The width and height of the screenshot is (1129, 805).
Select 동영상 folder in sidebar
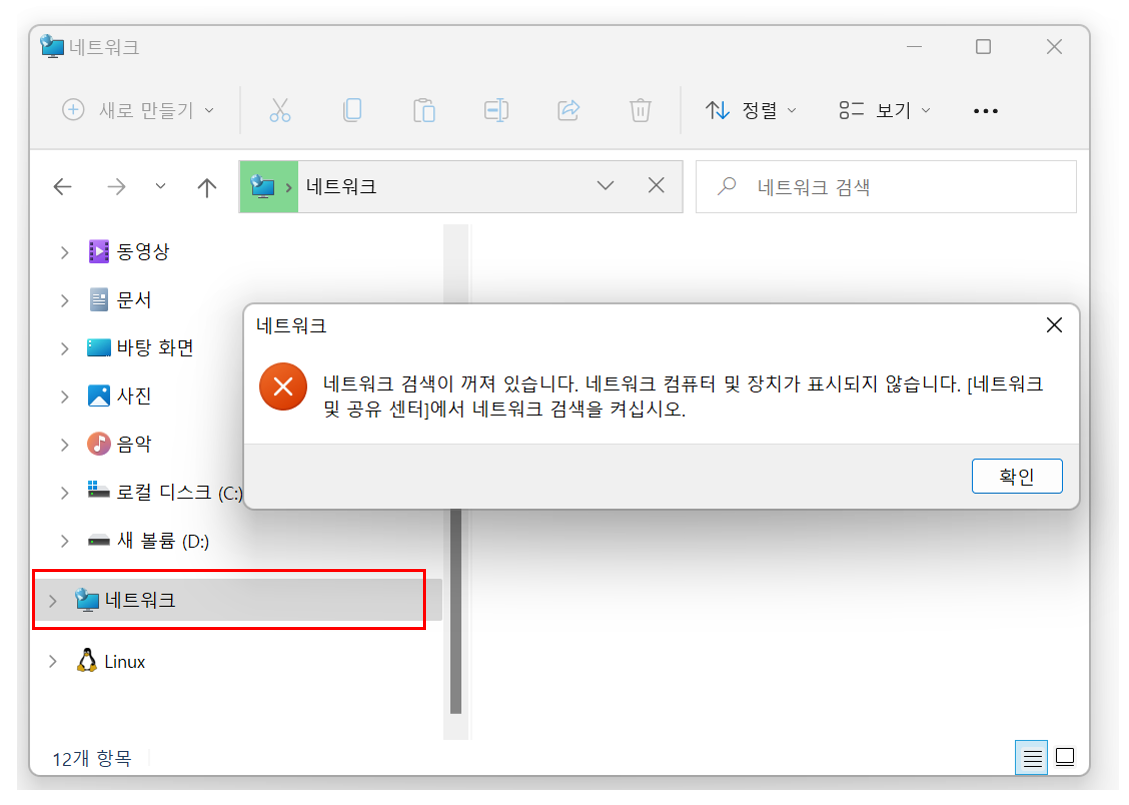pyautogui.click(x=129, y=251)
